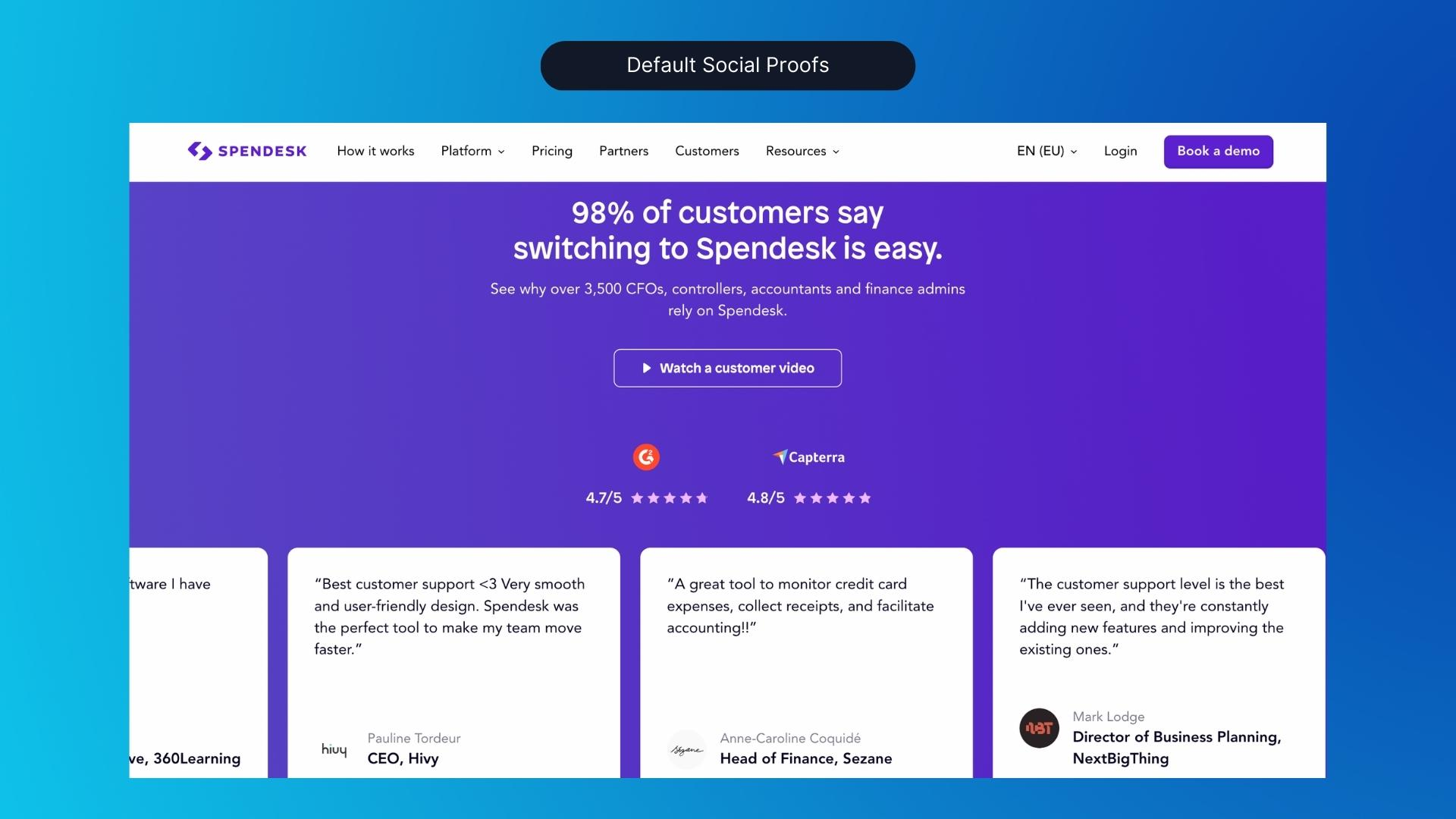Click the Partners navigation menu item

tap(623, 151)
